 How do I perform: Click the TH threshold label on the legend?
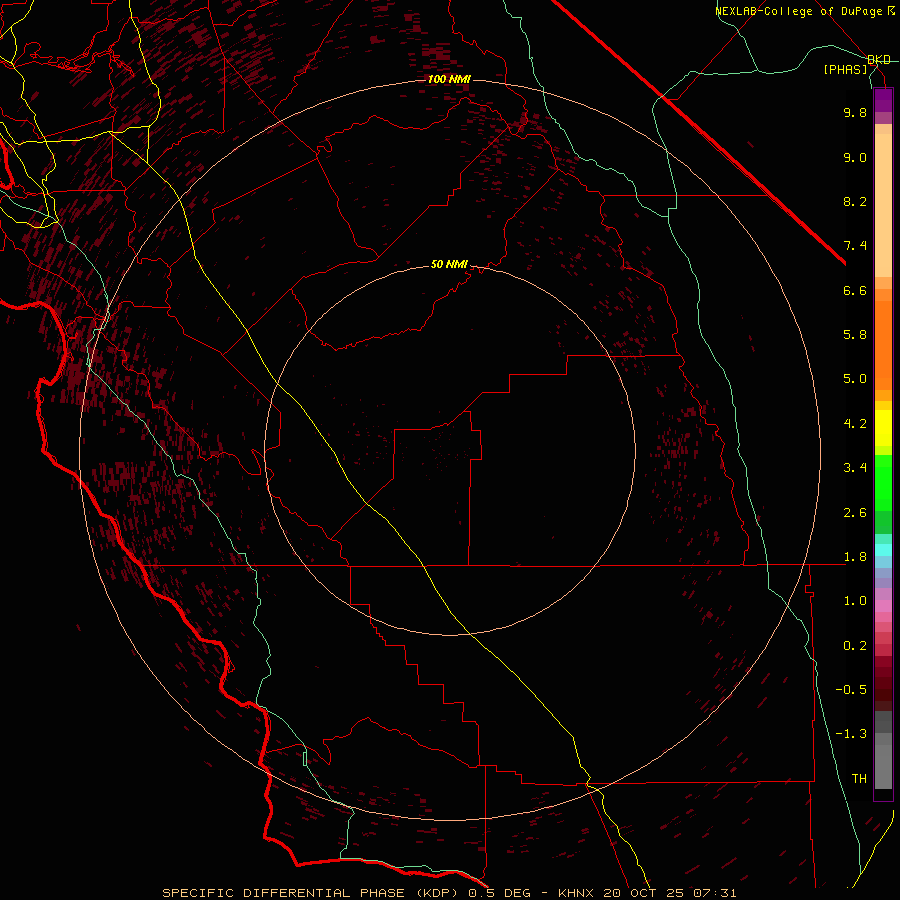[x=859, y=779]
